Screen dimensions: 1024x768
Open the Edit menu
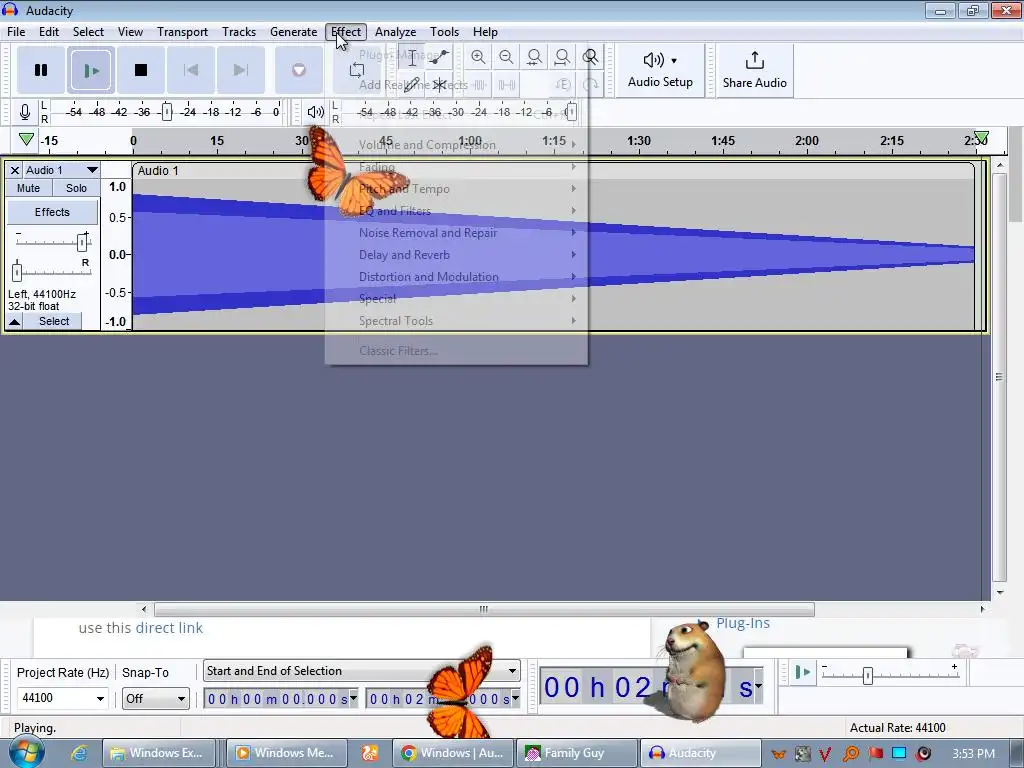[49, 32]
